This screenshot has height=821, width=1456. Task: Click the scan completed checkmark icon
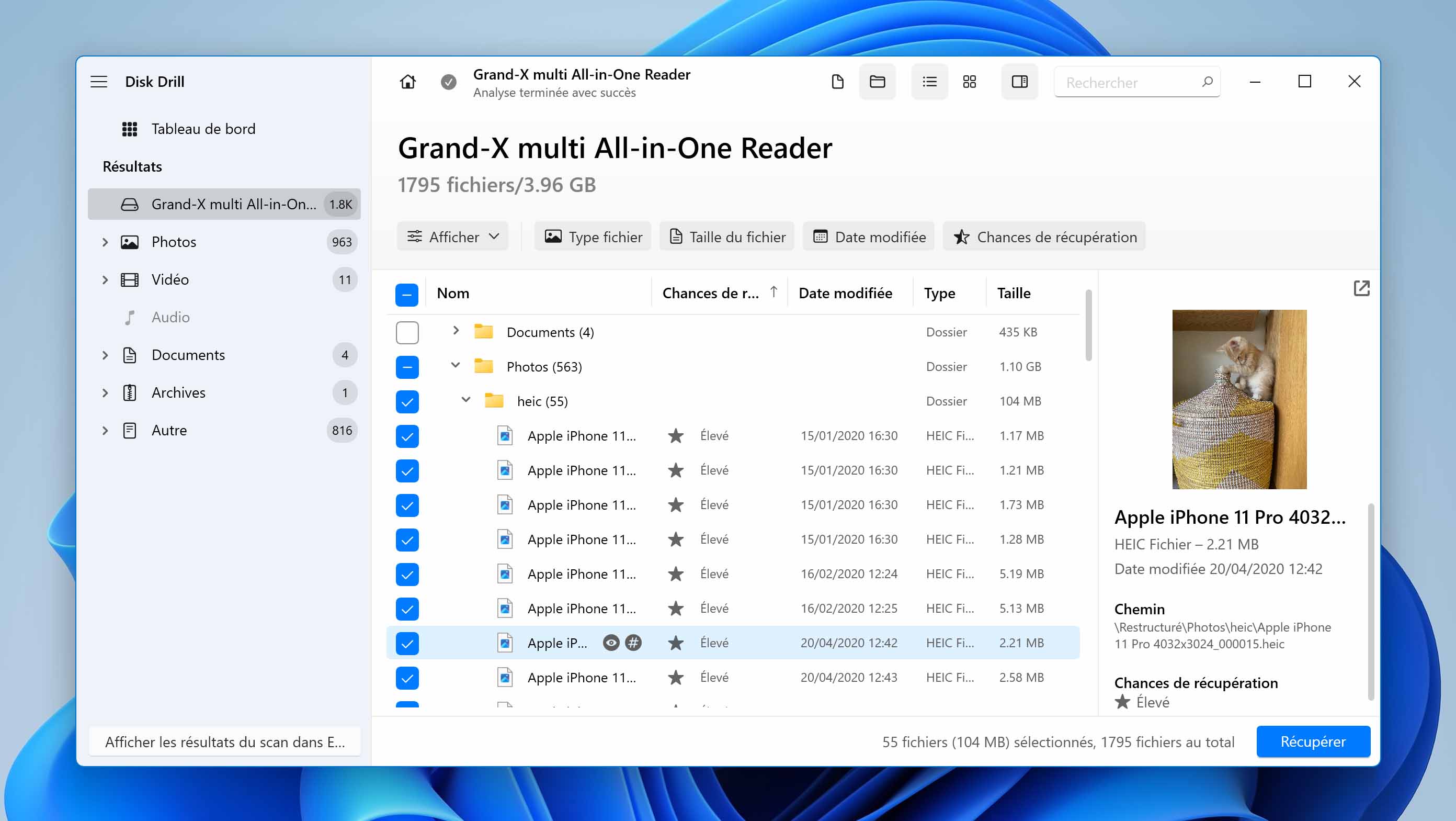point(448,82)
